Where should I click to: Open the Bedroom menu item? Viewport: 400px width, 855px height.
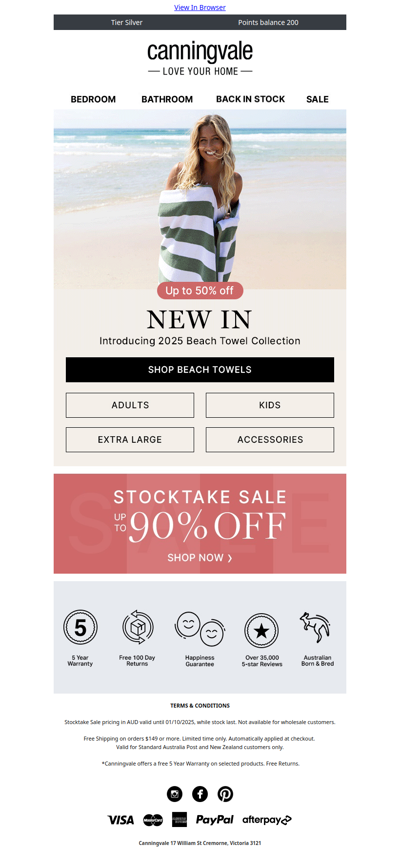93,99
